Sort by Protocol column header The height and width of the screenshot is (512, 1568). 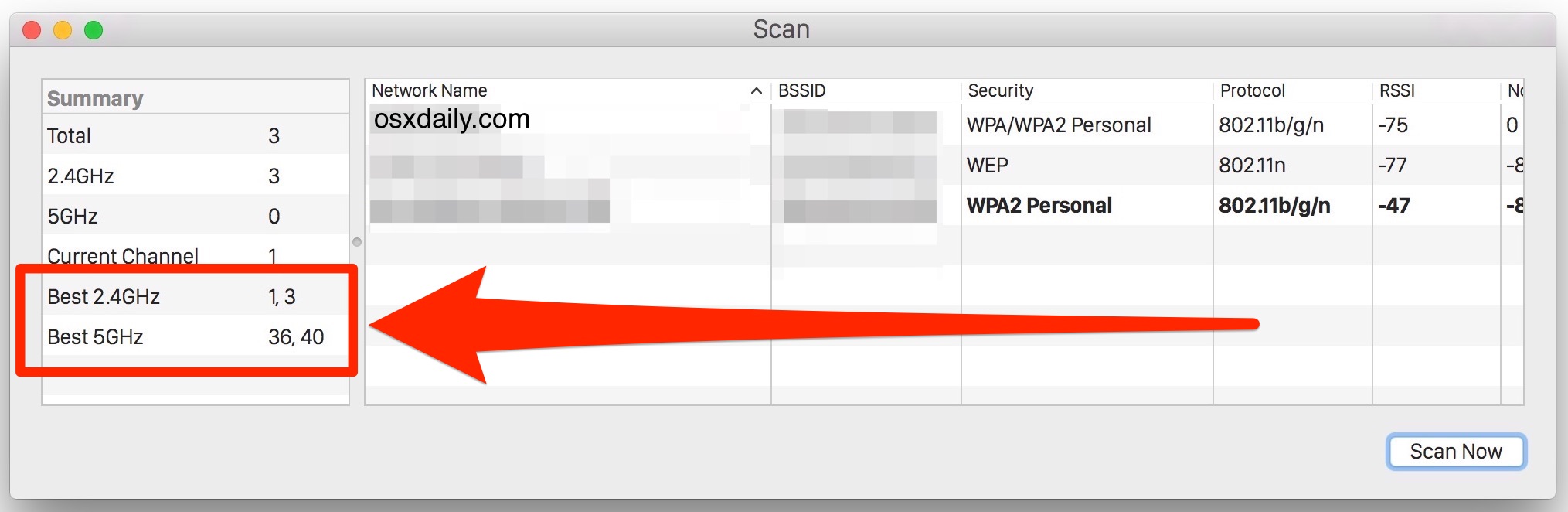[1252, 90]
